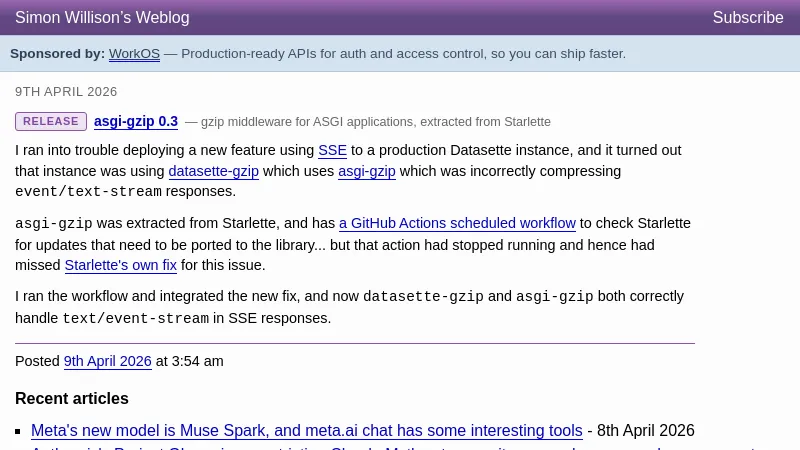Open datasette-gzip link in first paragraph
This screenshot has height=450, width=800.
click(213, 171)
